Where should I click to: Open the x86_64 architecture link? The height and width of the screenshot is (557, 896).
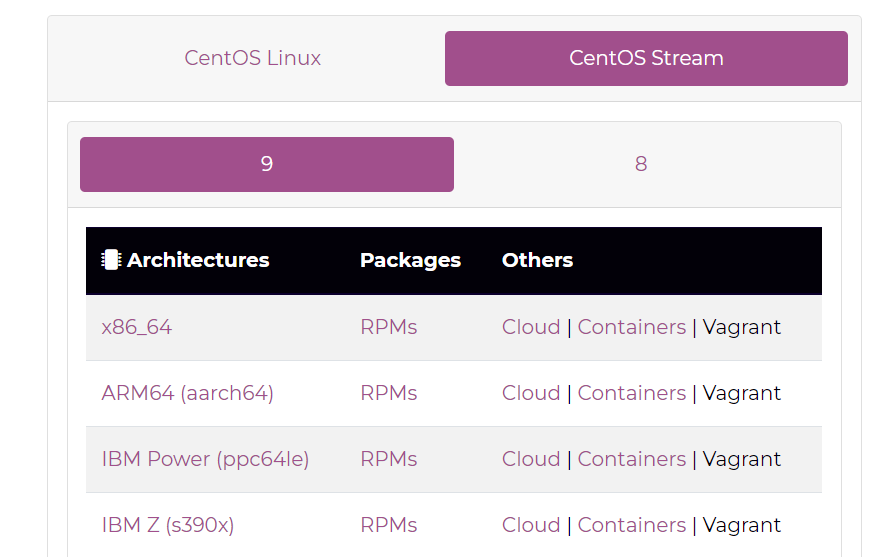click(x=137, y=327)
